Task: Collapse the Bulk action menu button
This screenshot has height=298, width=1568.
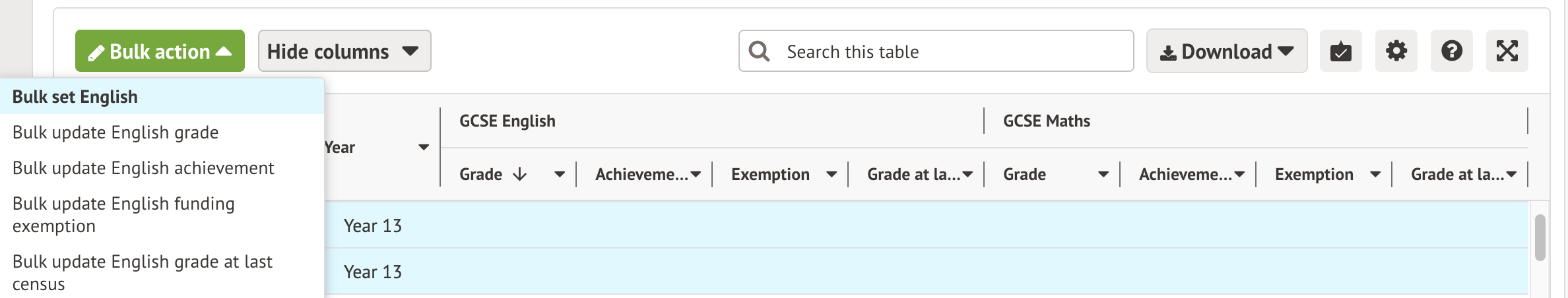Action: coord(160,51)
